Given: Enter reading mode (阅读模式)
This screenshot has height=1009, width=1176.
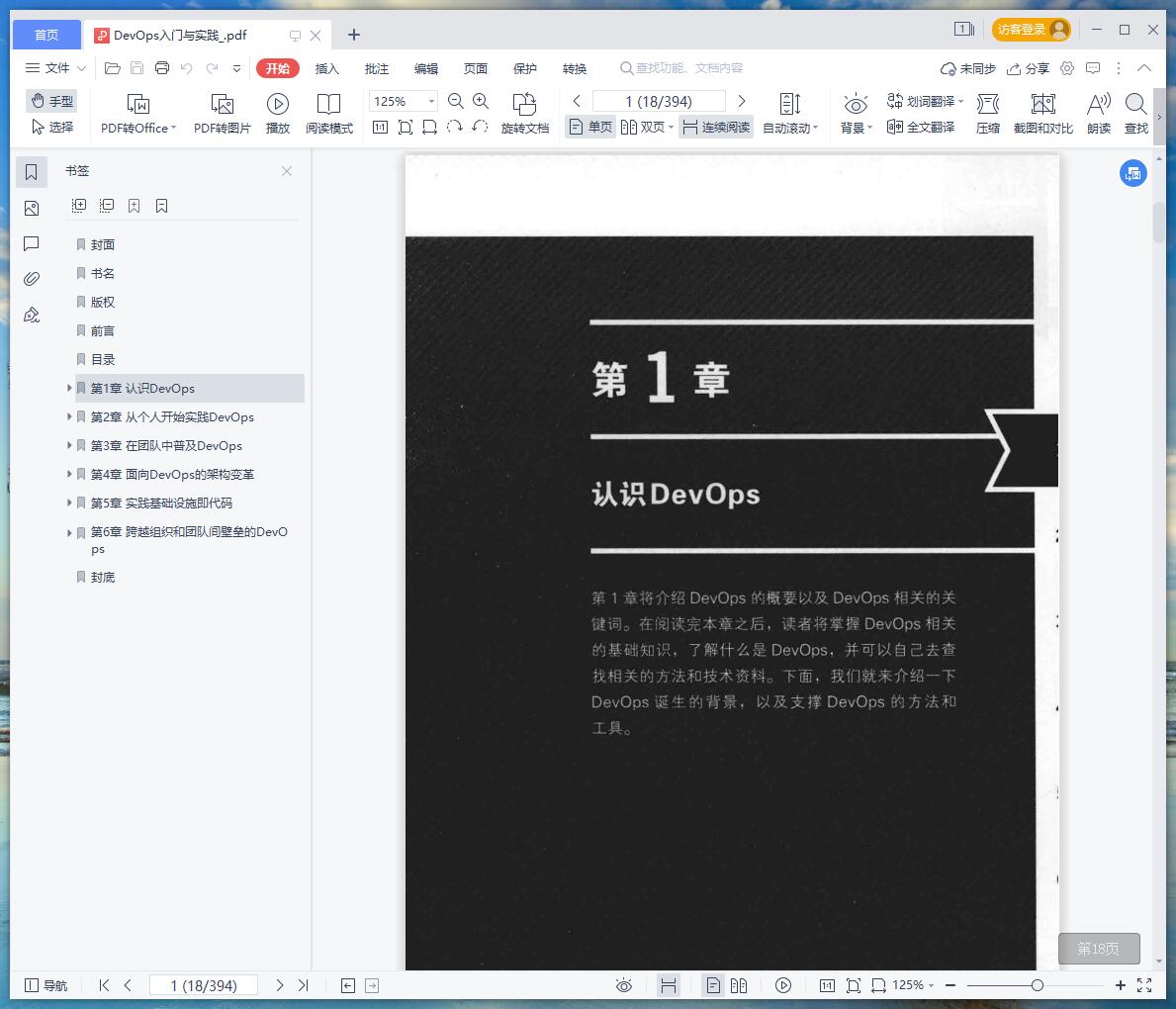Looking at the screenshot, I should pyautogui.click(x=328, y=114).
